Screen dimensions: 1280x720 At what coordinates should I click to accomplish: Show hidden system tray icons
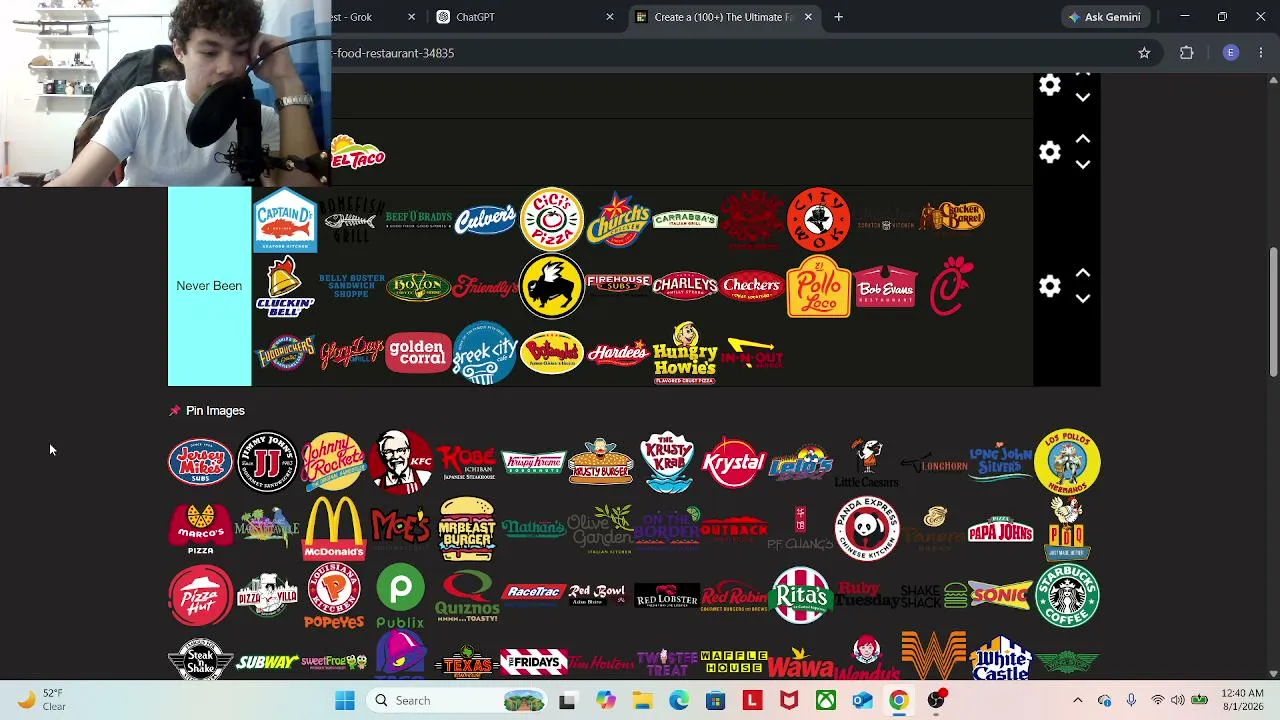1077,700
